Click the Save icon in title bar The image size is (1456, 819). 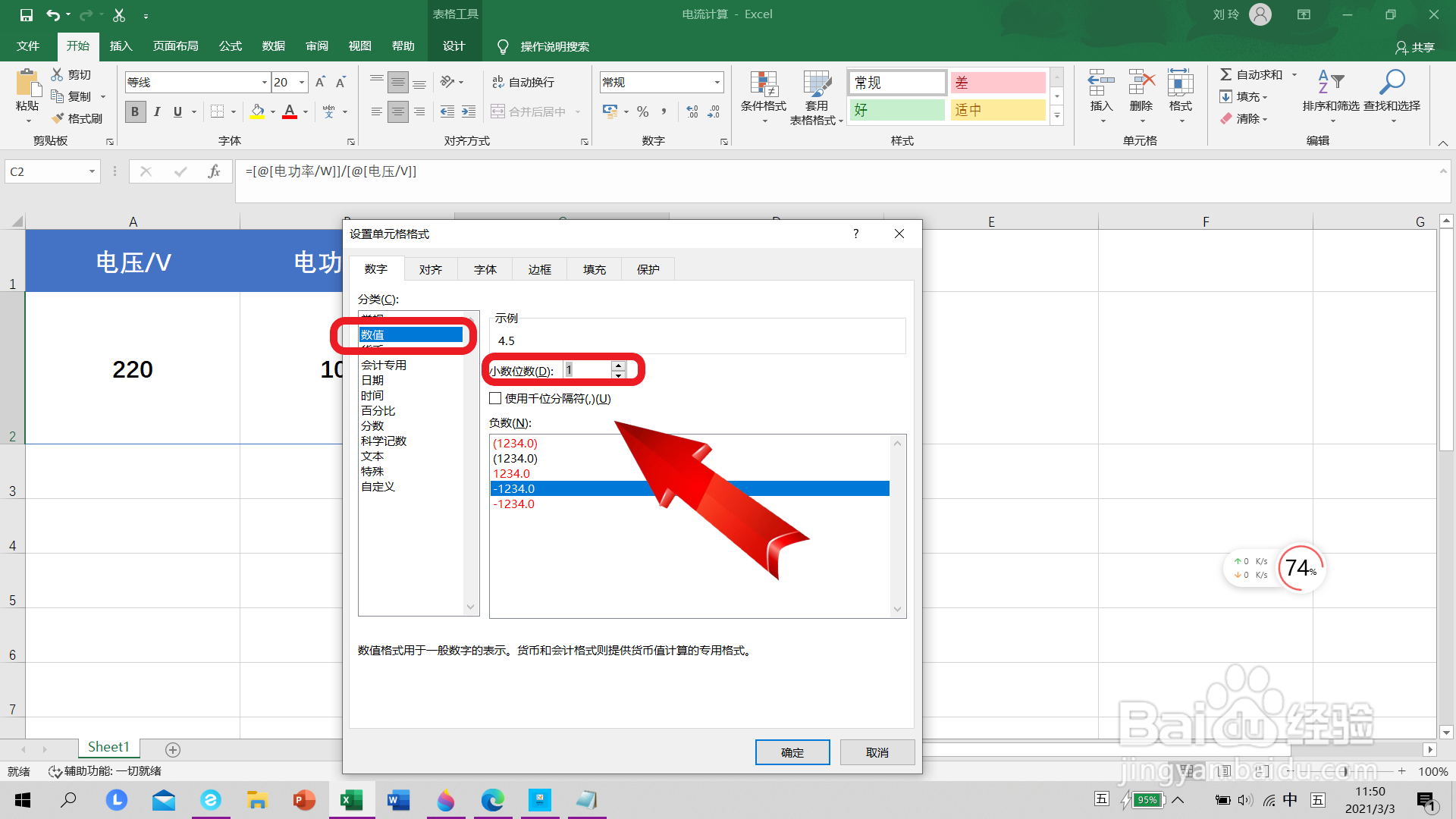[26, 14]
